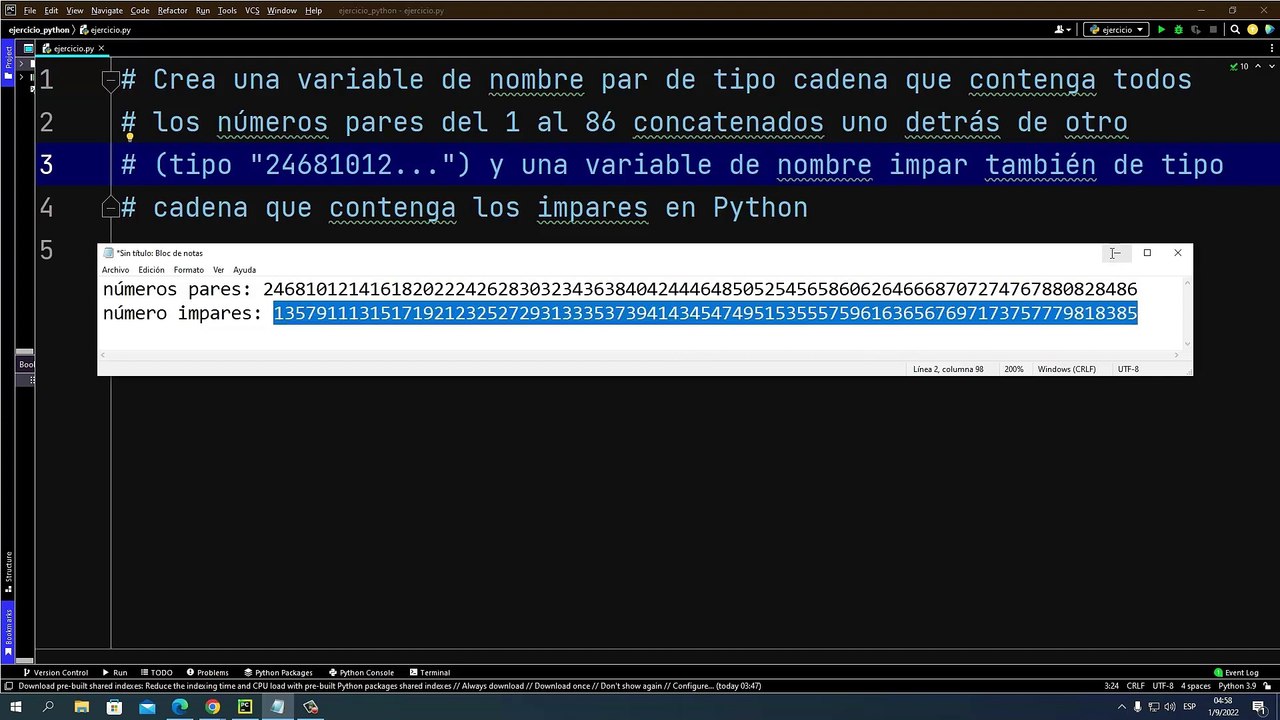Open the View menu in PyCharm
1280x720 pixels.
pos(75,10)
